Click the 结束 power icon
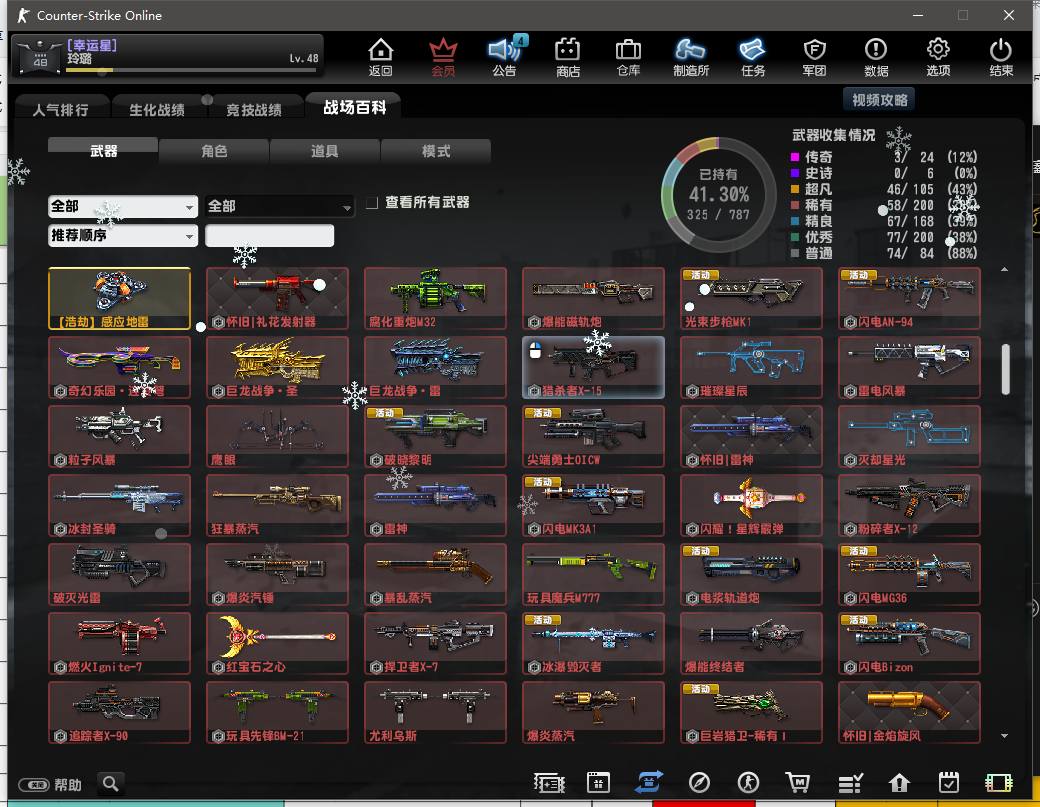This screenshot has width=1040, height=807. click(x=1000, y=57)
